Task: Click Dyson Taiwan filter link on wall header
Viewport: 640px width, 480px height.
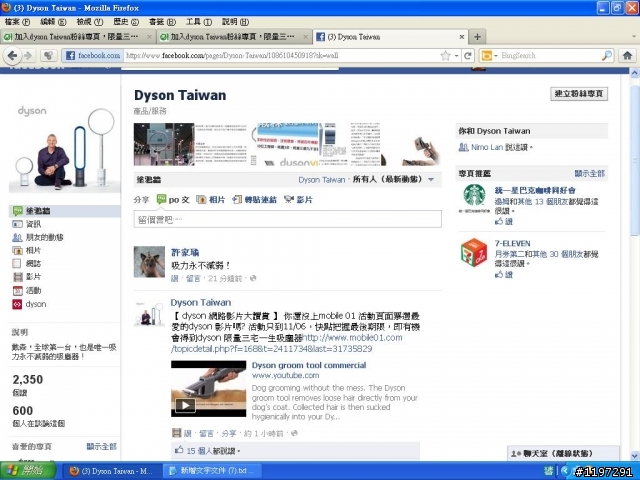Action: (x=322, y=180)
